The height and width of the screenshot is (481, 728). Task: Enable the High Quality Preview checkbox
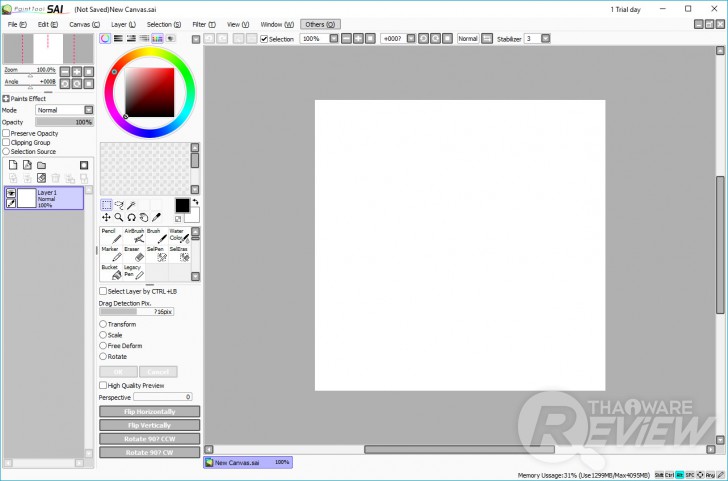[x=103, y=385]
